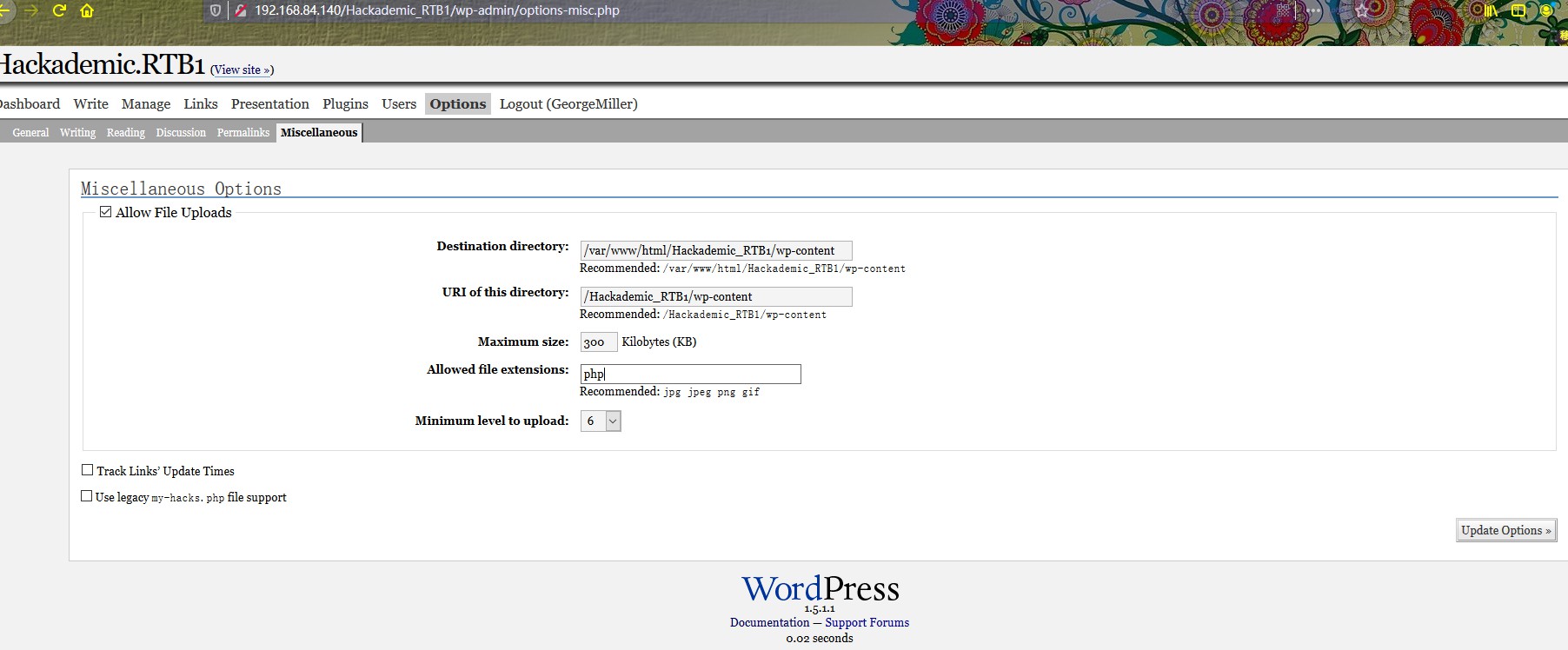The image size is (1568, 650).
Task: Open Minimum level to upload dropdown
Action: [x=601, y=421]
